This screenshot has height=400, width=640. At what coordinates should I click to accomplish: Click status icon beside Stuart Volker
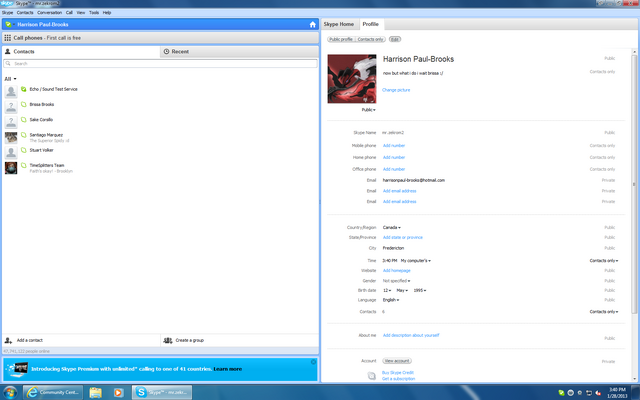pyautogui.click(x=24, y=150)
